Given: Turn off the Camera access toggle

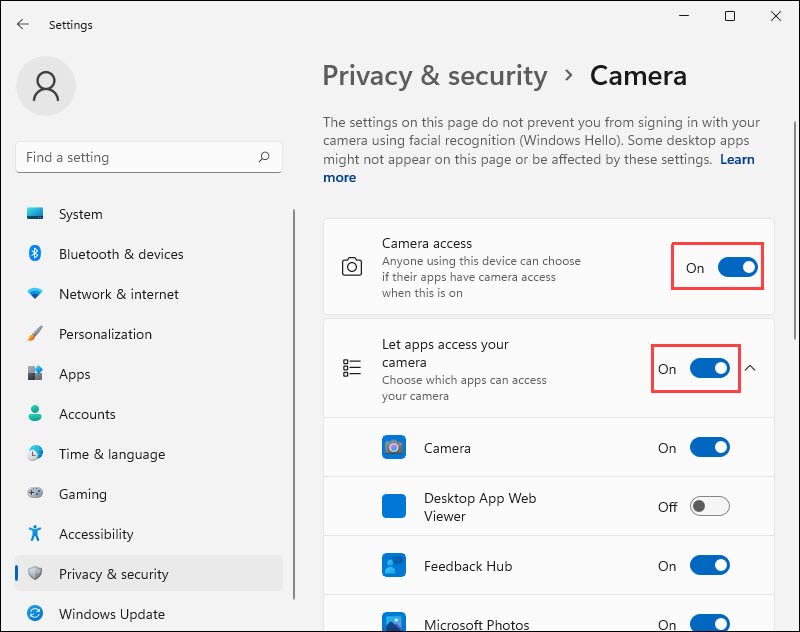Looking at the screenshot, I should [x=738, y=267].
